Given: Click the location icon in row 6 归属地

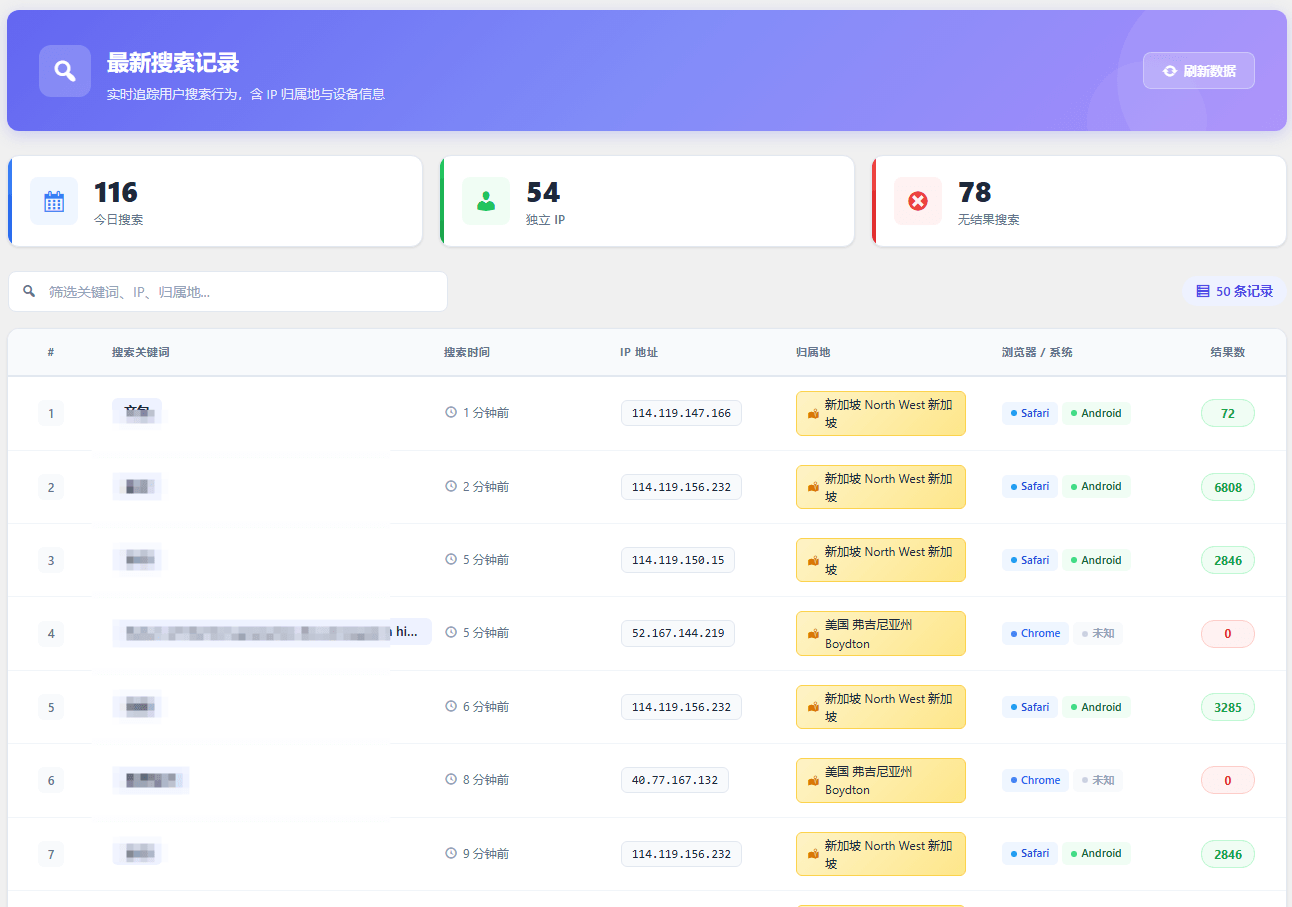Looking at the screenshot, I should [813, 780].
